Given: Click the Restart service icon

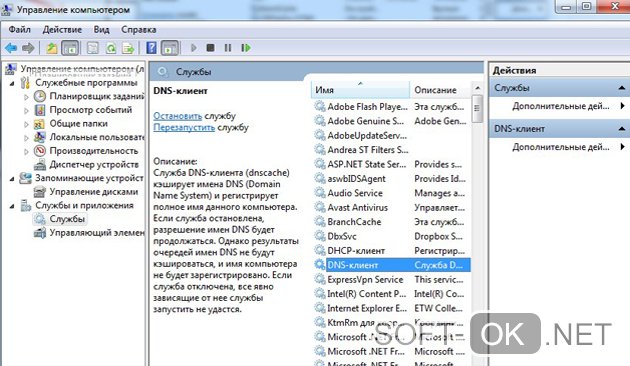Looking at the screenshot, I should [x=246, y=48].
